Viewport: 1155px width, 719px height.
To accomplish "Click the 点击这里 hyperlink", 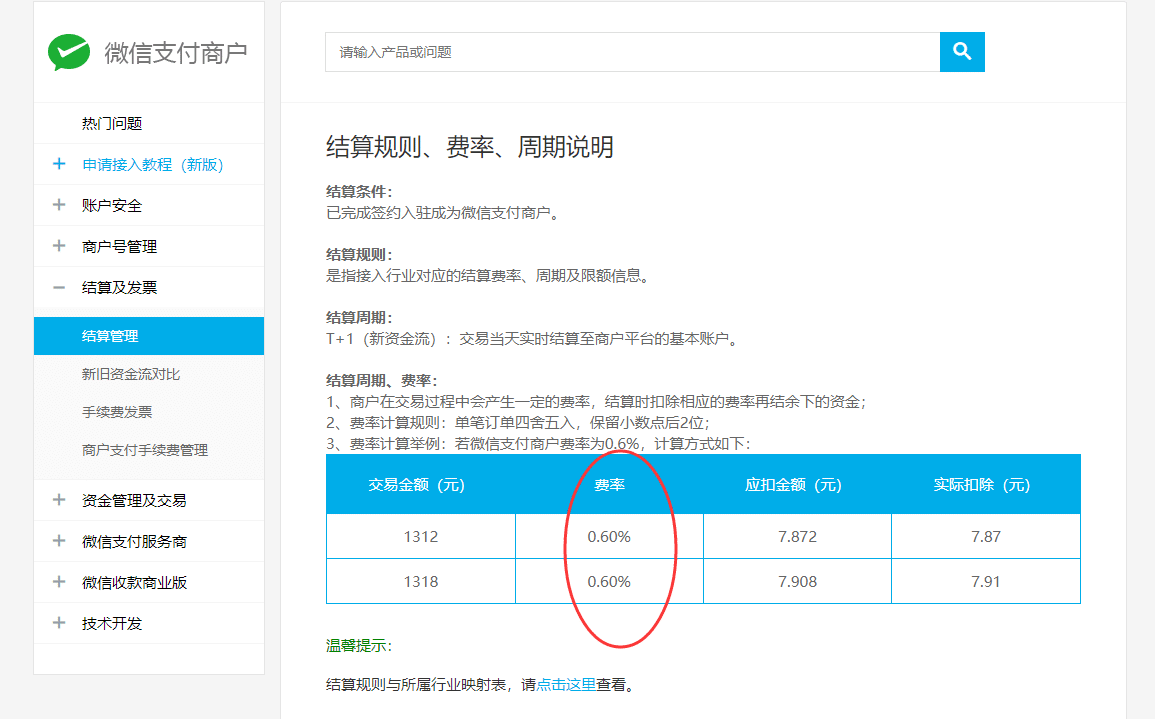I will (566, 684).
